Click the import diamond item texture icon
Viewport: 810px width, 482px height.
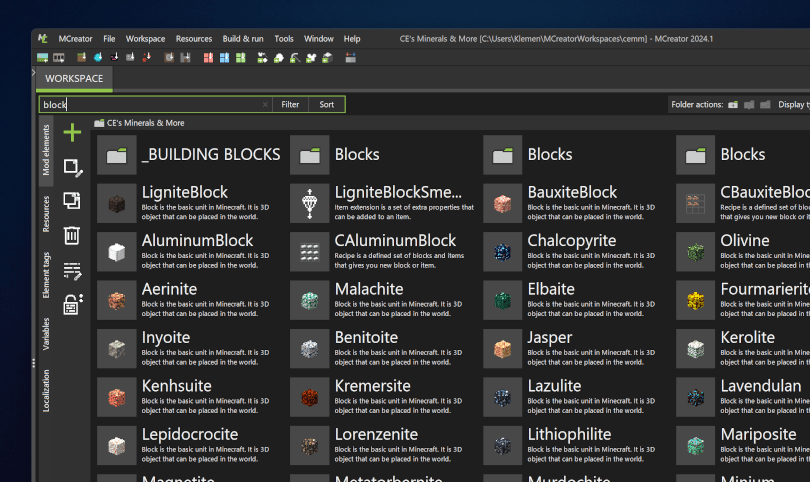pos(98,57)
